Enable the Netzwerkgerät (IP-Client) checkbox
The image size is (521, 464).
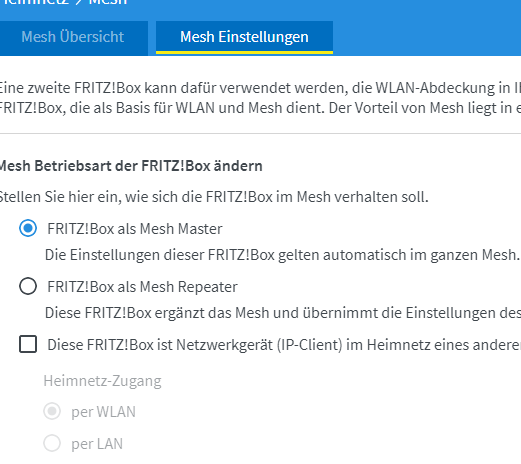click(28, 344)
